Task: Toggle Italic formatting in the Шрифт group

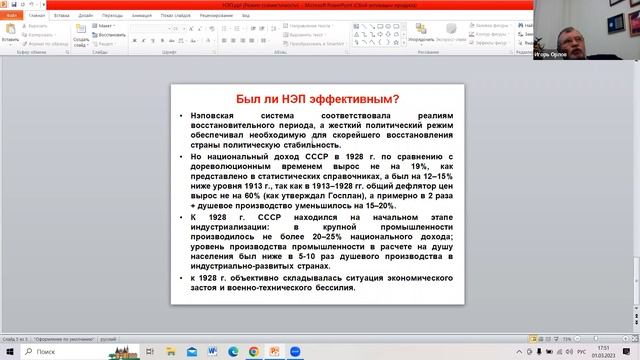Action: [143, 41]
